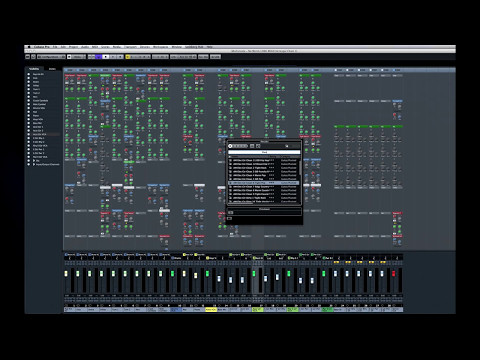Click the purple button in the toolbar
480x360 pixels.
pos(98,57)
